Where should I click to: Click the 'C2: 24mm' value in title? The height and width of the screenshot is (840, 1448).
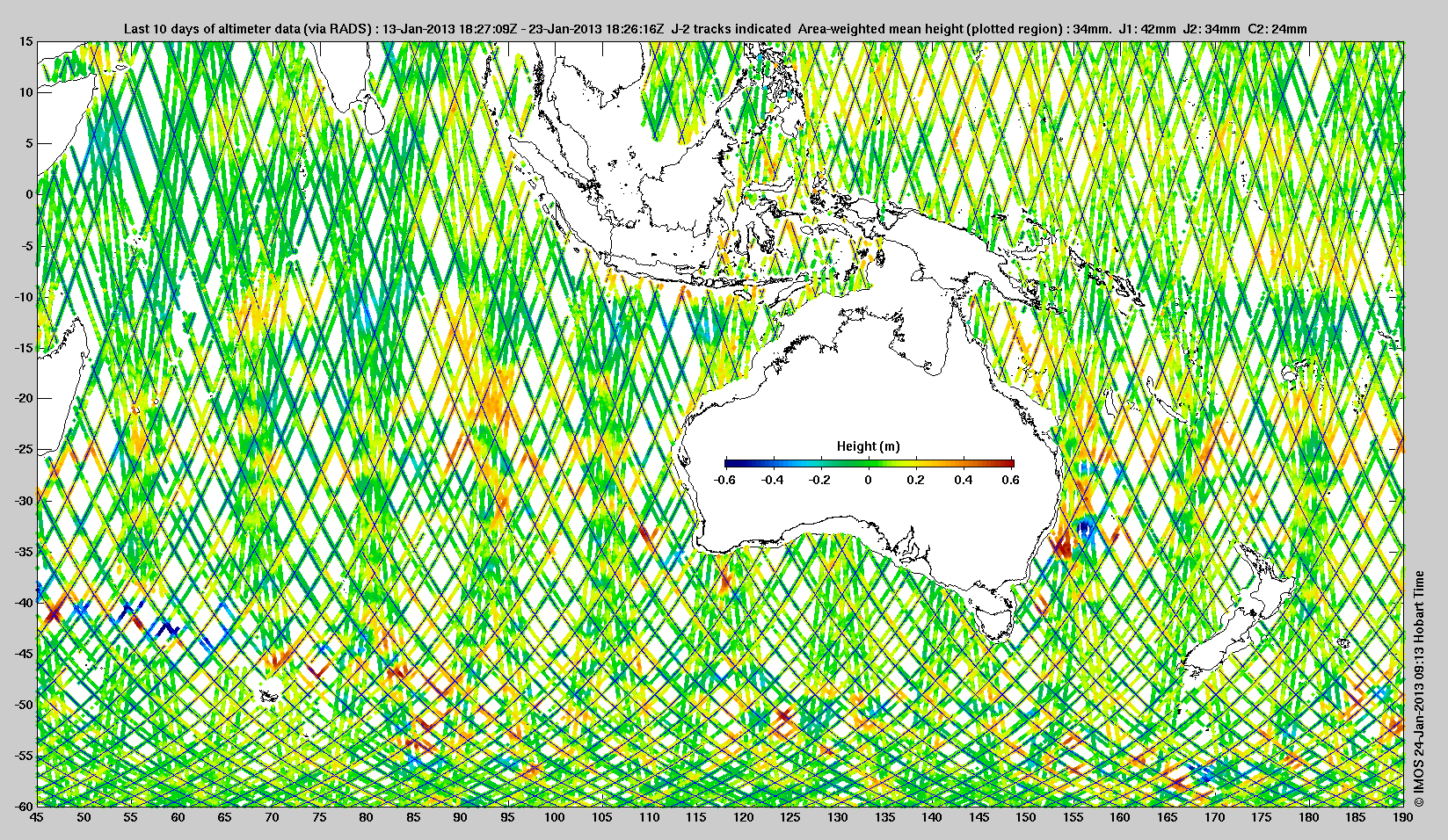[x=1277, y=29]
